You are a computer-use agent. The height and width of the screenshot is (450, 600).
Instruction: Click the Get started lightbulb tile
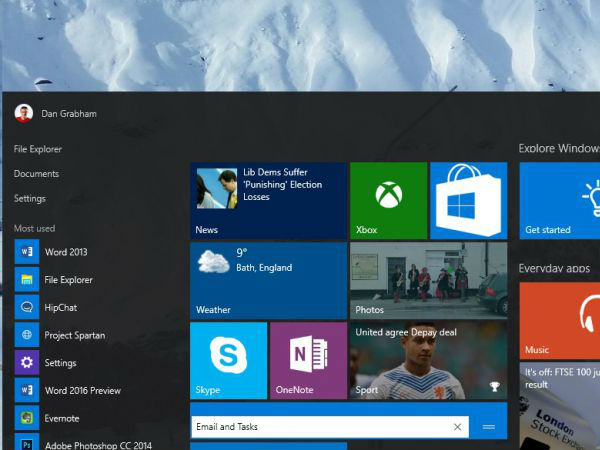(560, 201)
